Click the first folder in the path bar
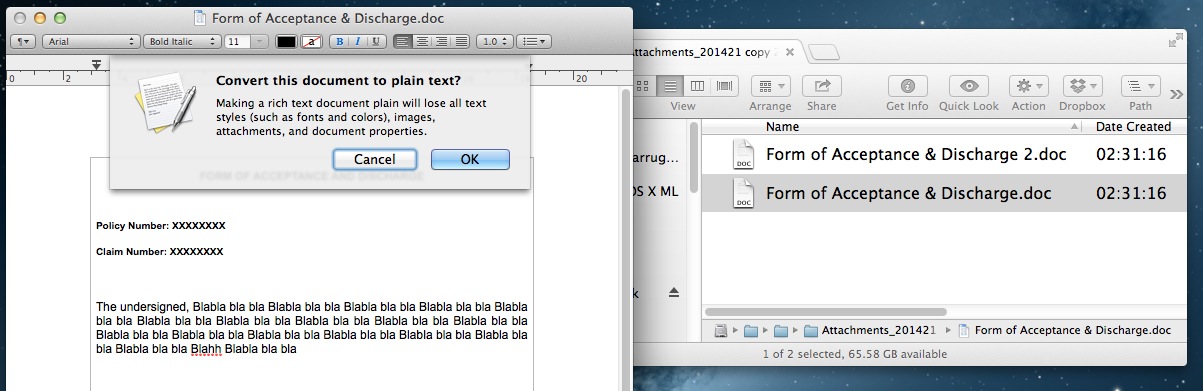1203x391 pixels. coord(751,330)
